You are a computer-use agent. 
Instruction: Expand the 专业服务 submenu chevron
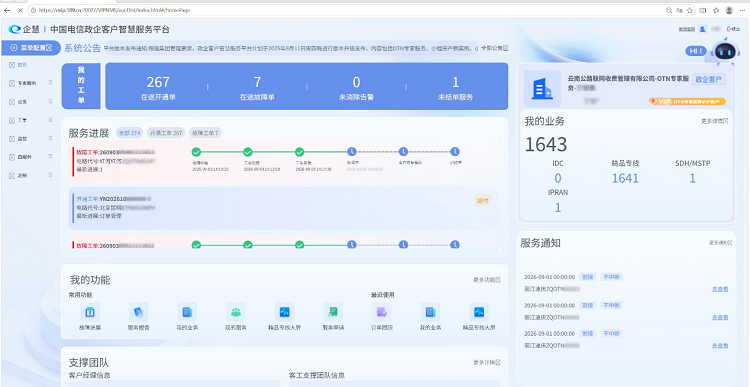click(x=50, y=83)
